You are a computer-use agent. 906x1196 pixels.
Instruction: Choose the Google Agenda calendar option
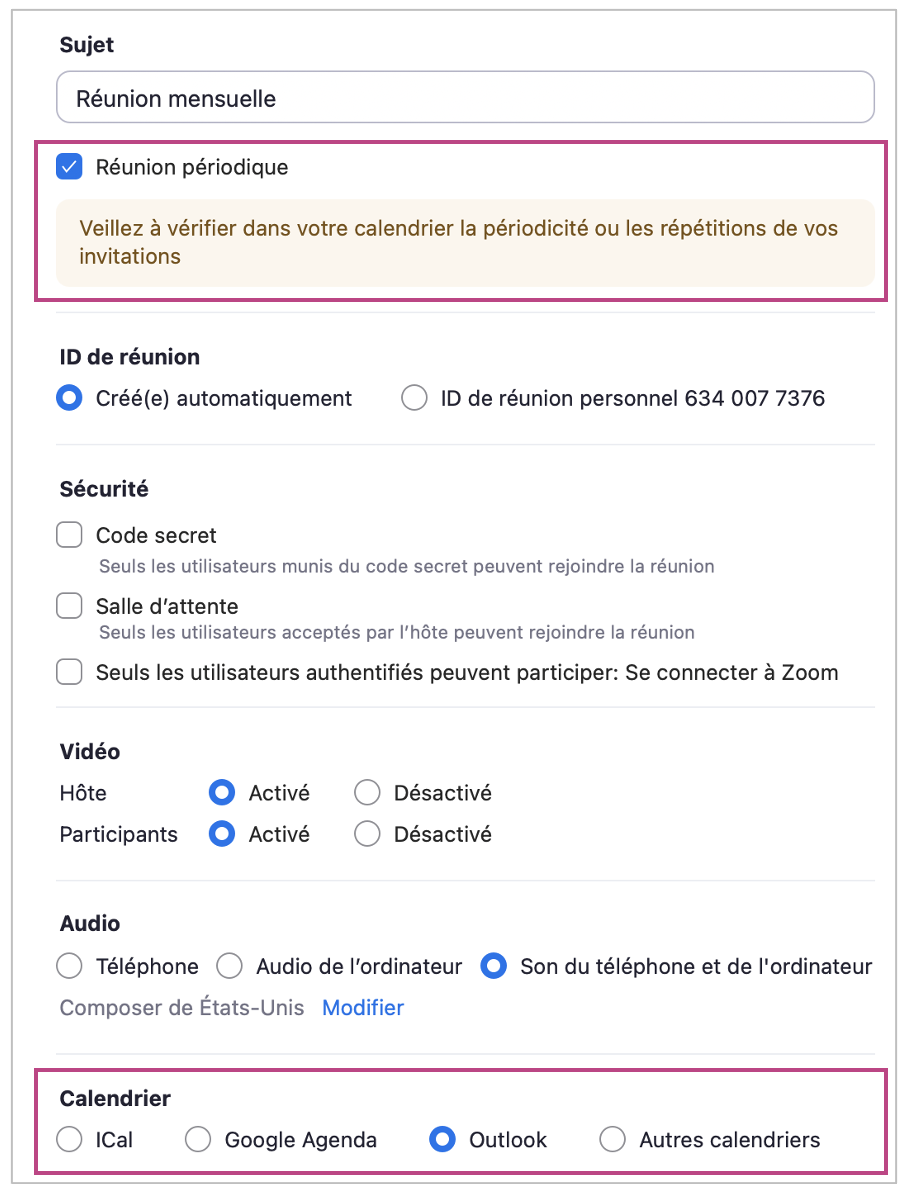198,1139
